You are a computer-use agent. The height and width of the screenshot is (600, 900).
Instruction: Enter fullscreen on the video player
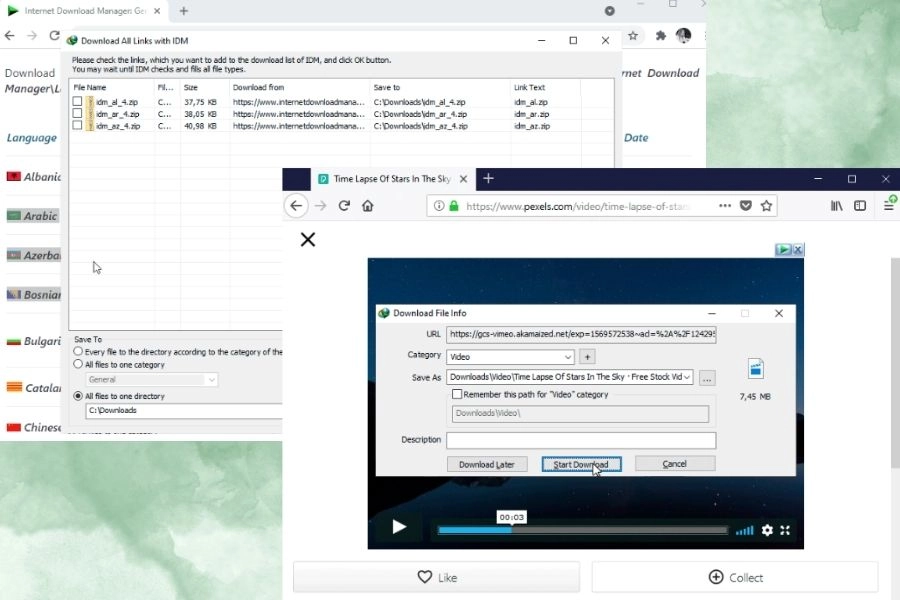tap(785, 530)
